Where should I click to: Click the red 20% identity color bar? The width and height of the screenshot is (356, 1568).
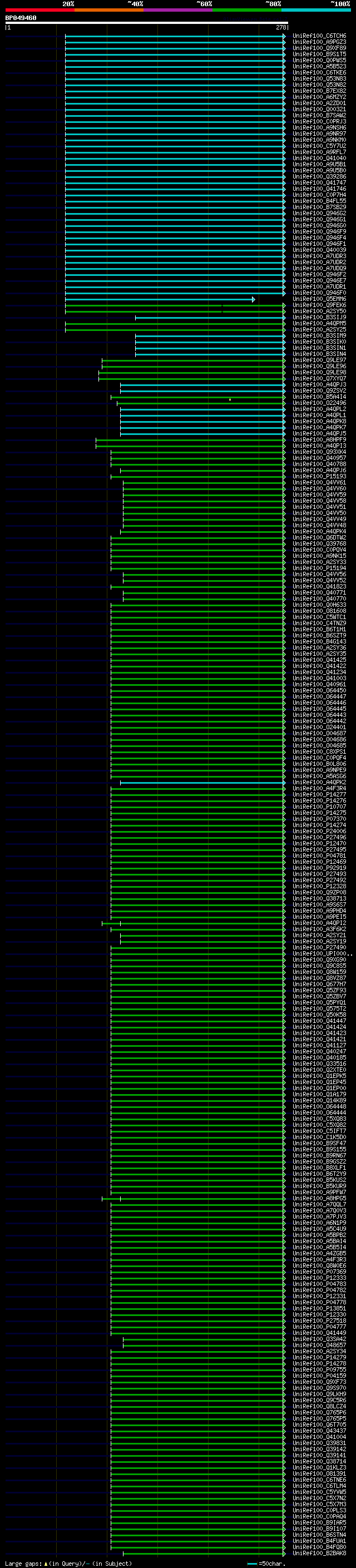39,10
